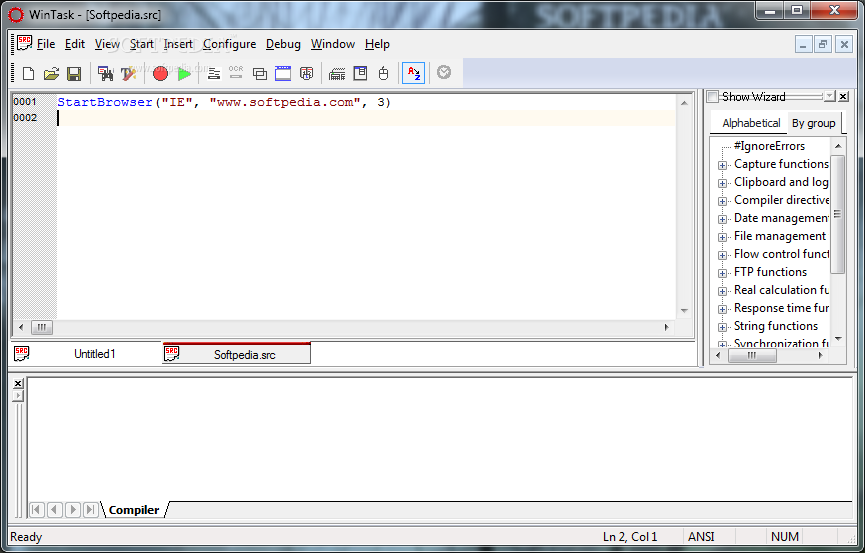Expand the File management group
Image resolution: width=865 pixels, height=553 pixels.
722,237
